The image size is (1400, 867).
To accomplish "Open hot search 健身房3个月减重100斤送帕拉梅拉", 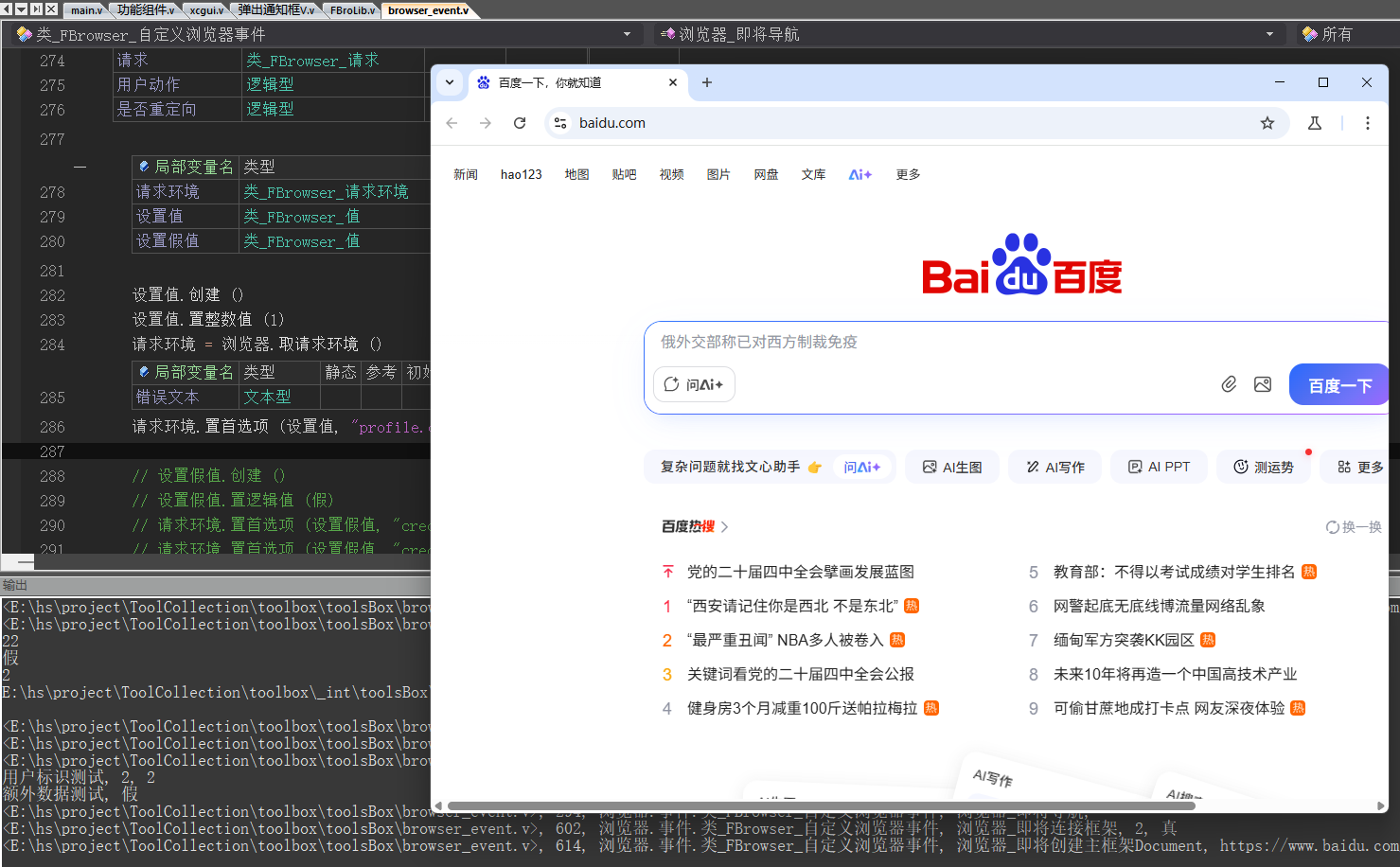I will tap(803, 708).
